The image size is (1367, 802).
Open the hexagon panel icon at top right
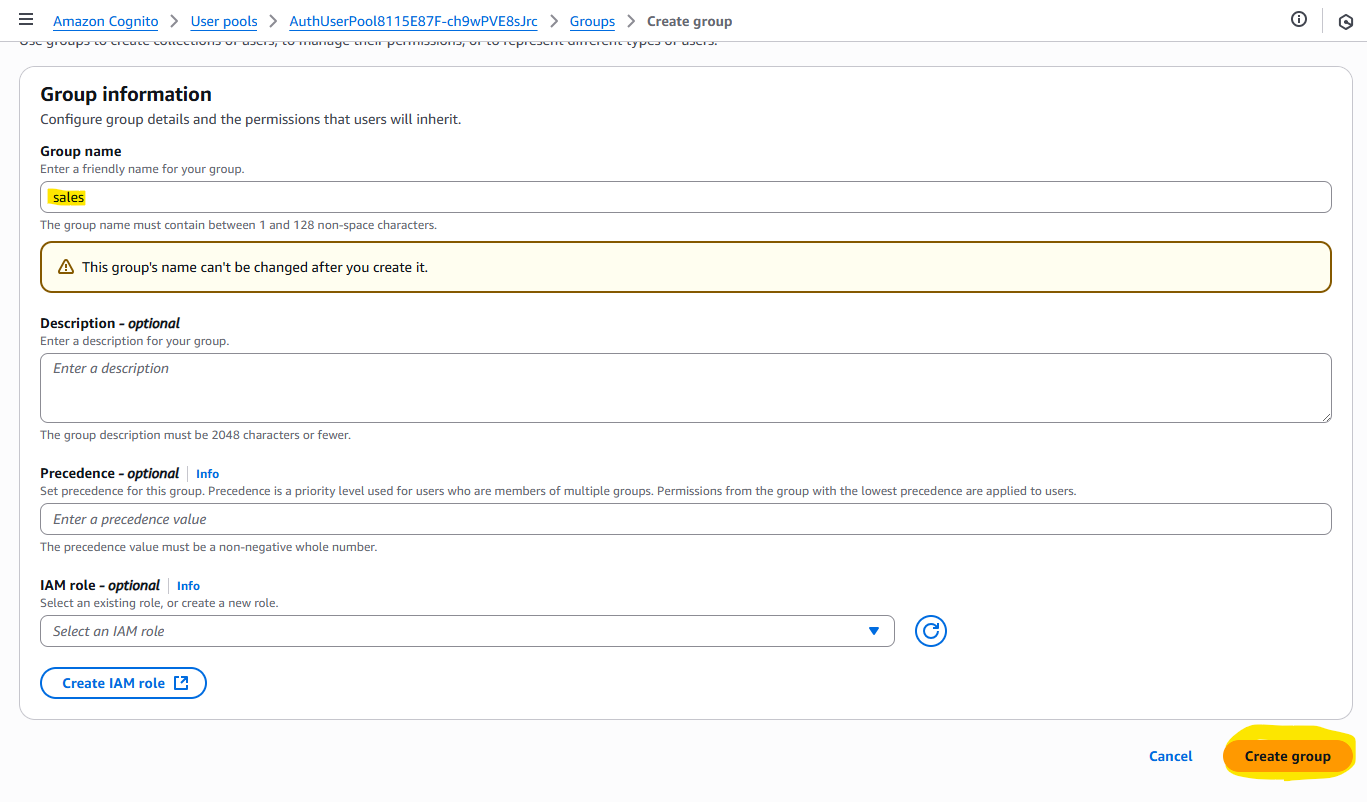click(x=1345, y=21)
